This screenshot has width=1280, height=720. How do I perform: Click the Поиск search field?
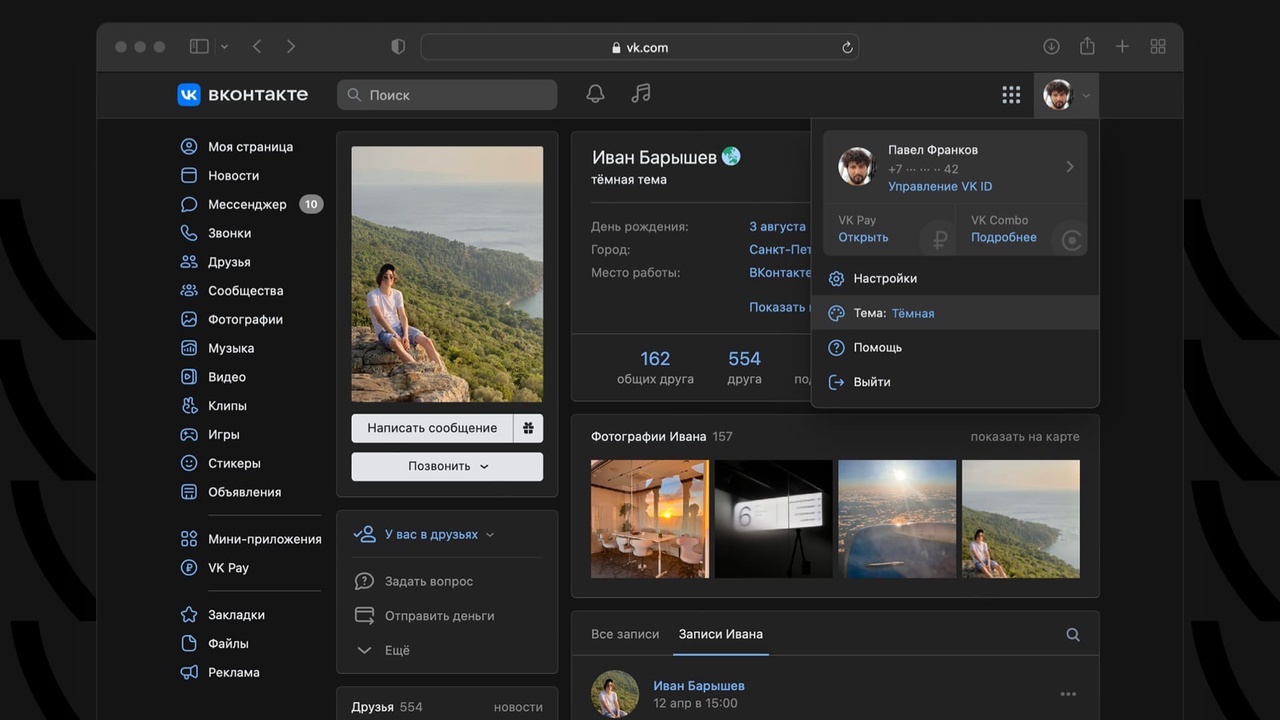(x=447, y=95)
